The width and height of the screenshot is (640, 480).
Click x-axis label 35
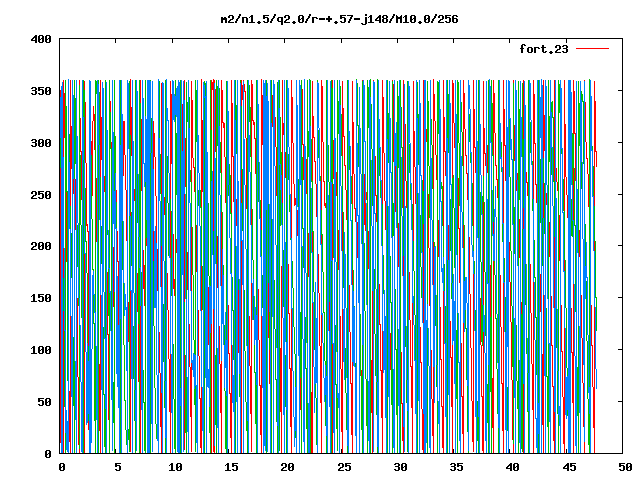[456, 467]
